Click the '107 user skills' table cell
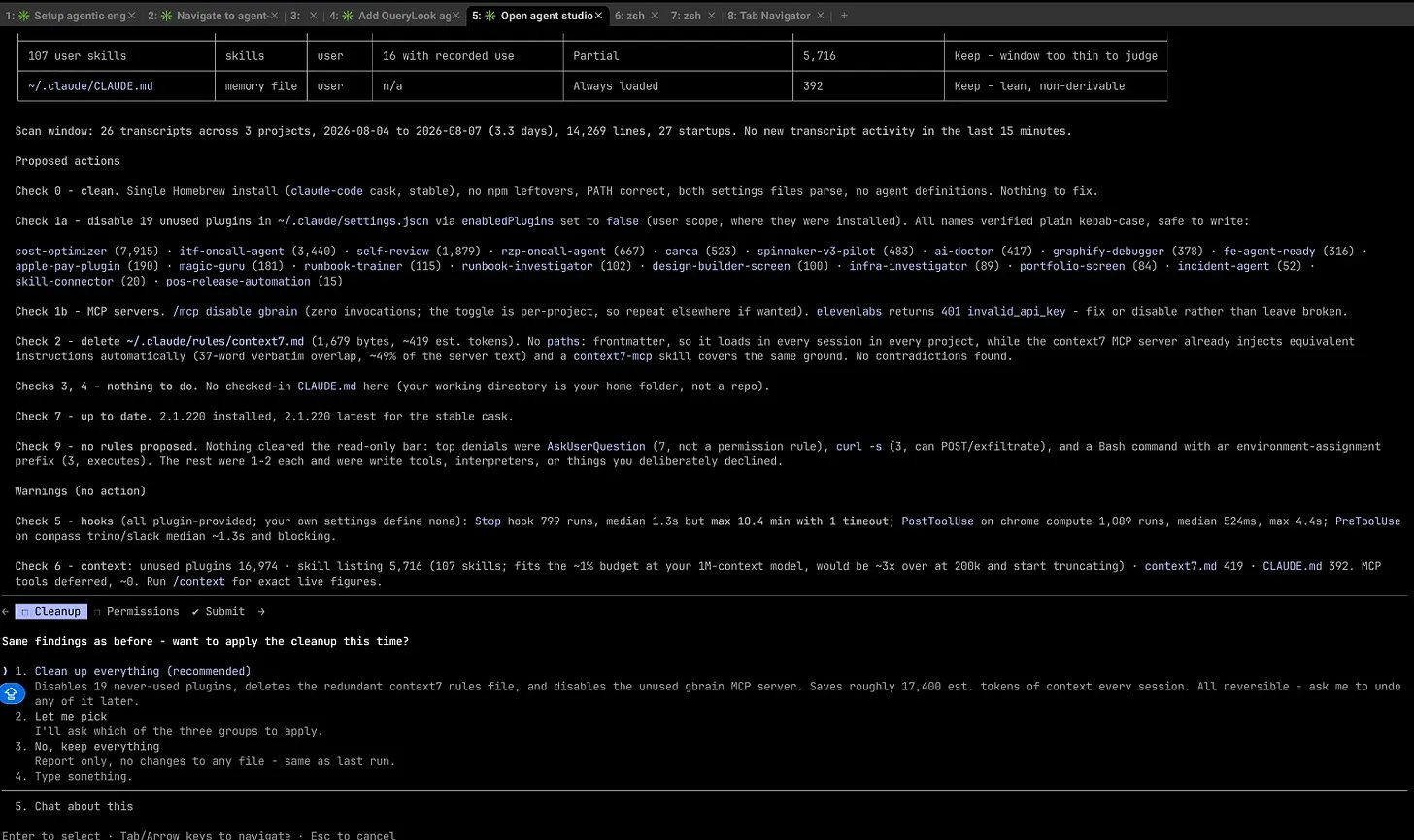This screenshot has height=840, width=1414. click(78, 56)
